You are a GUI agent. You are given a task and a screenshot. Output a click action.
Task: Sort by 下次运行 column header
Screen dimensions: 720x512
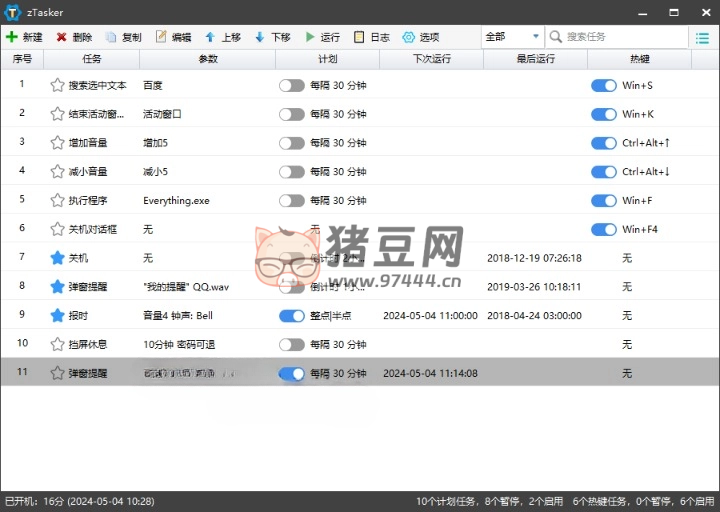click(x=432, y=59)
